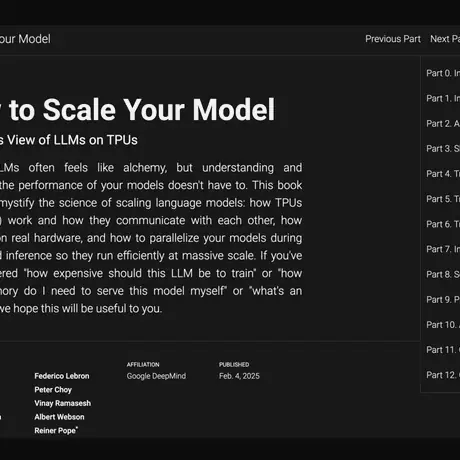Click author name Peter Choy
Viewport: 460px width, 460px height.
coord(53,390)
